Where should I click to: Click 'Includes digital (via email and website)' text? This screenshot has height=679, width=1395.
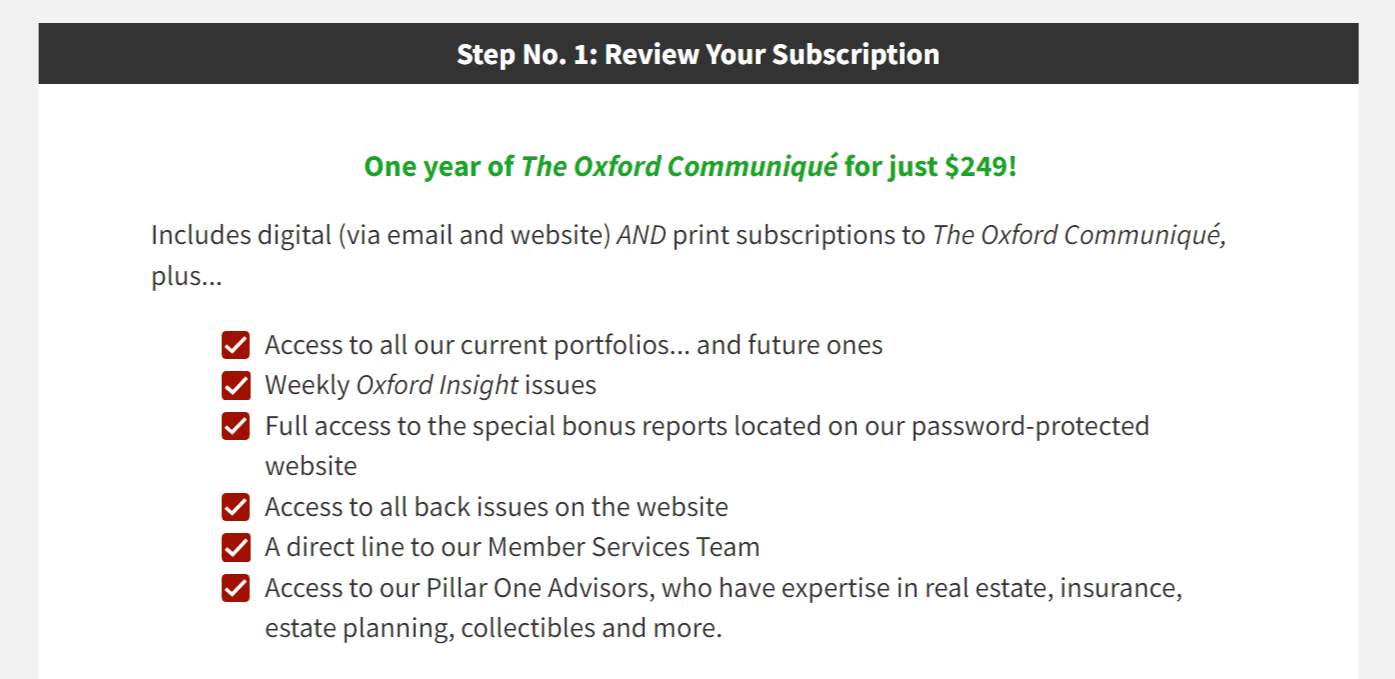[380, 236]
